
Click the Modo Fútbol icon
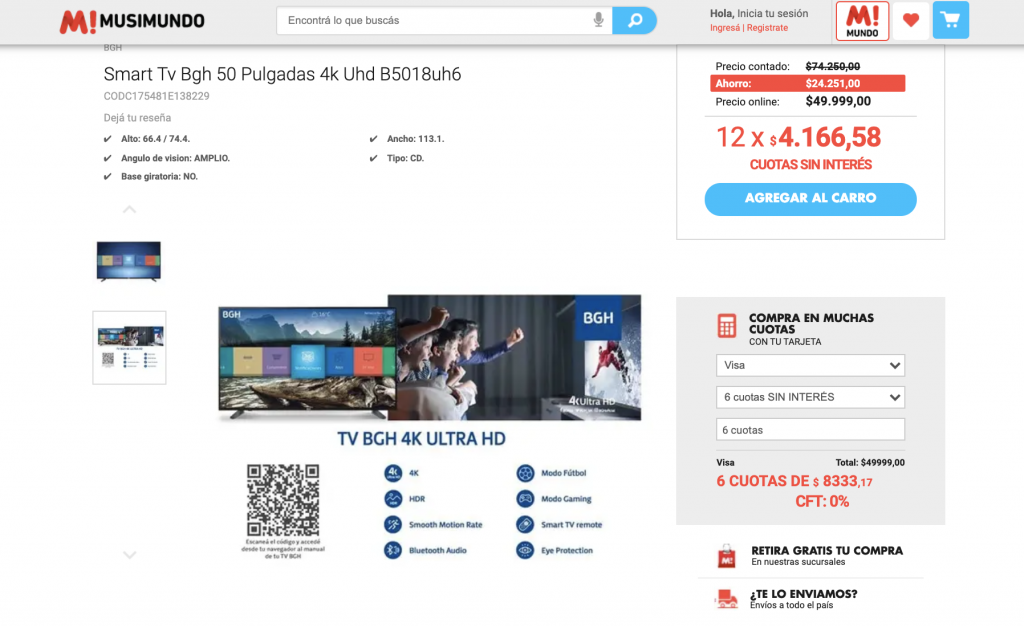tap(525, 473)
